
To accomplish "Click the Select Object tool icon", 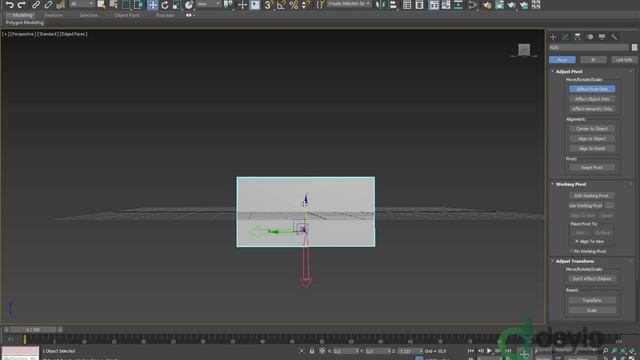I will pos(101,4).
